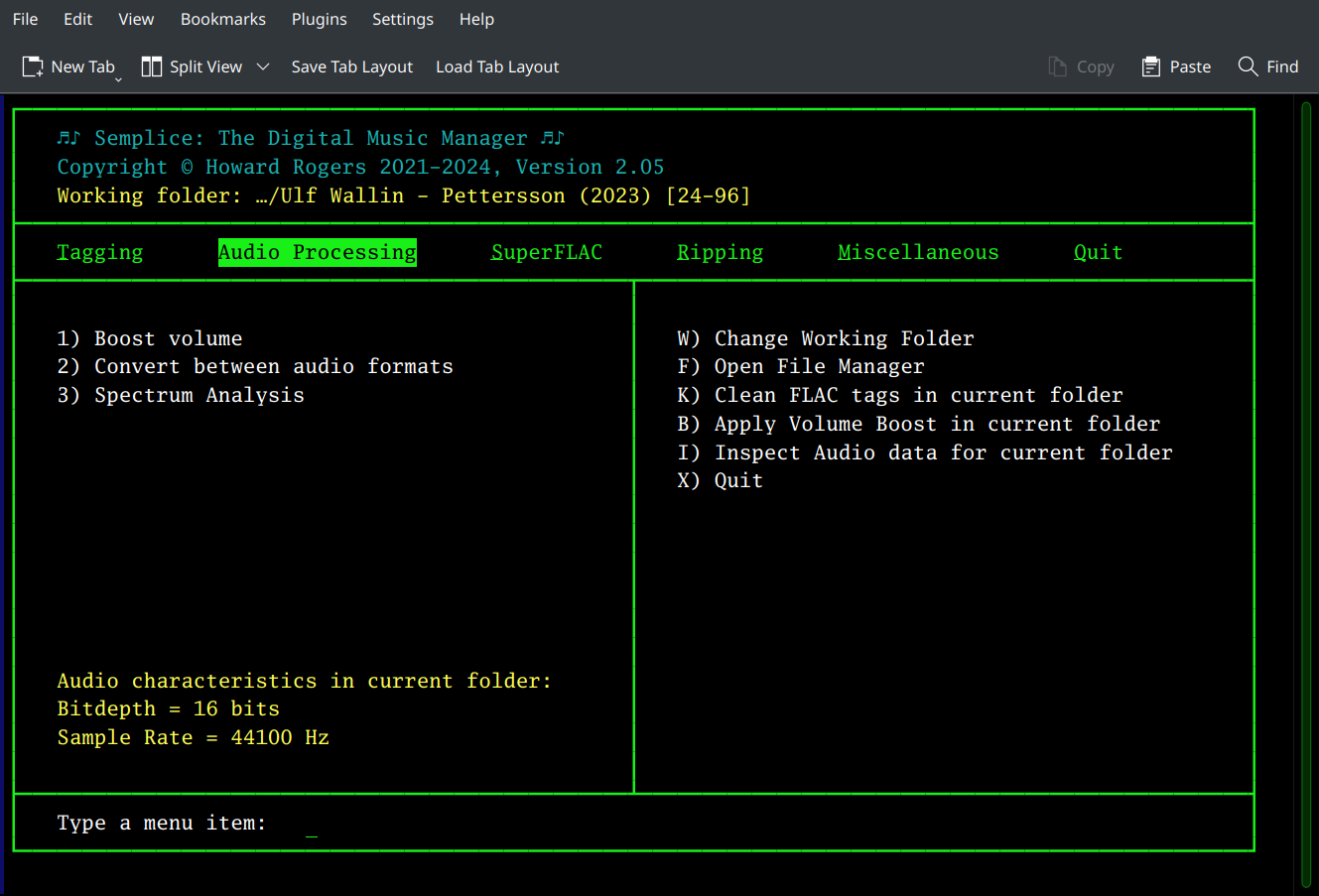Select the Miscellaneous menu in Semplice

(918, 252)
